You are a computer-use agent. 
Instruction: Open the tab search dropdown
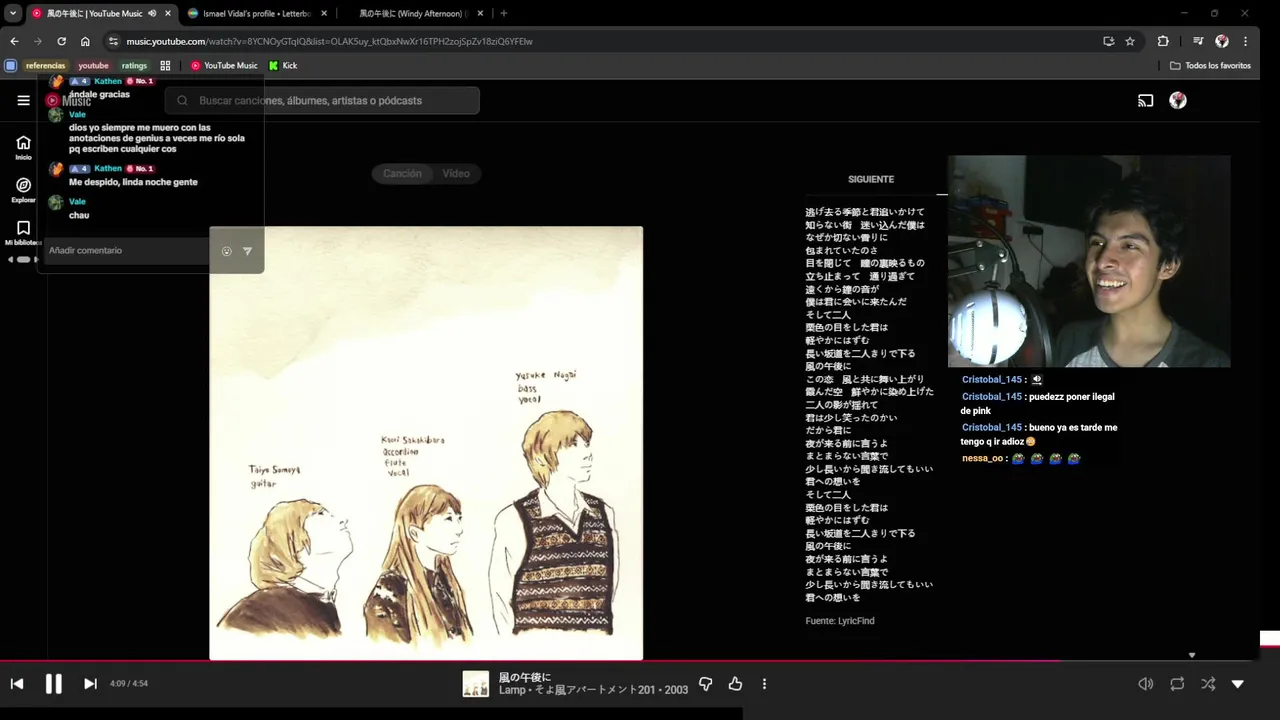(13, 13)
